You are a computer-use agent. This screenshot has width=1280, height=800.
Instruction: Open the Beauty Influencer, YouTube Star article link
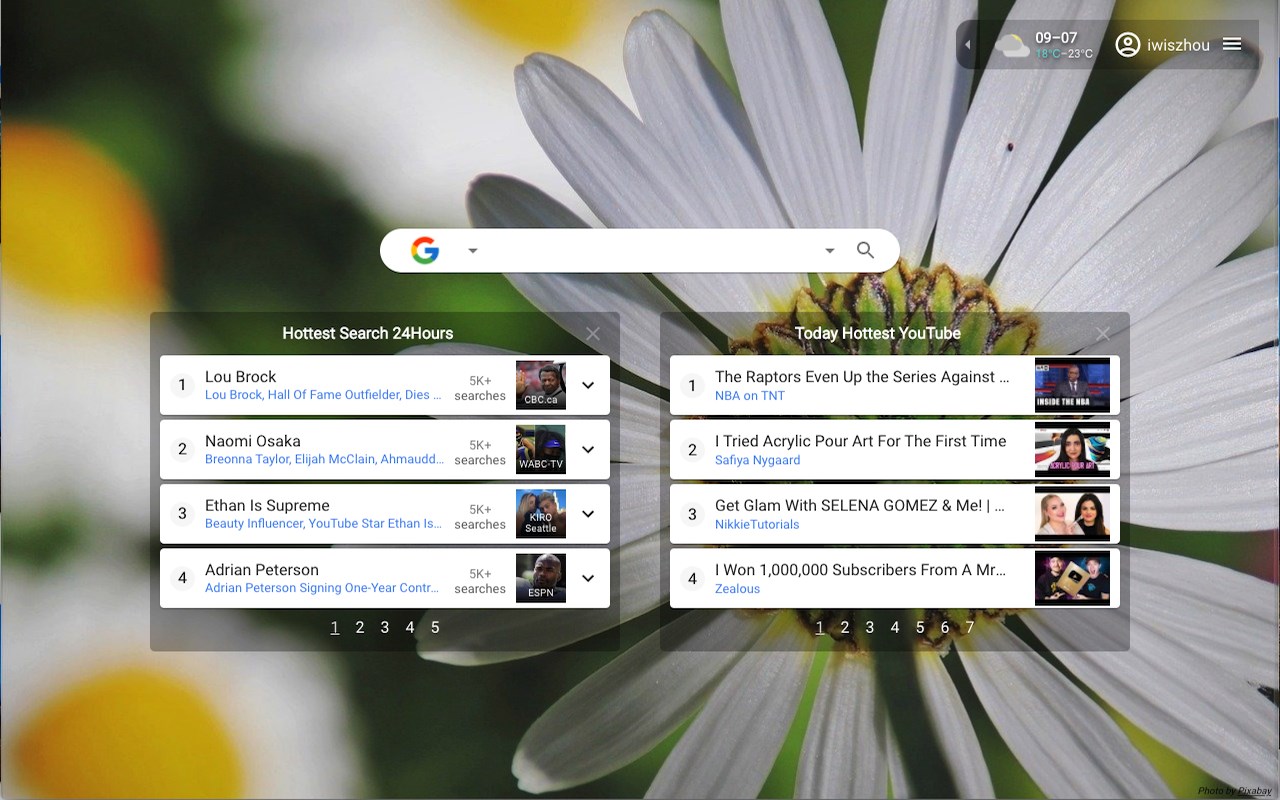tap(324, 523)
